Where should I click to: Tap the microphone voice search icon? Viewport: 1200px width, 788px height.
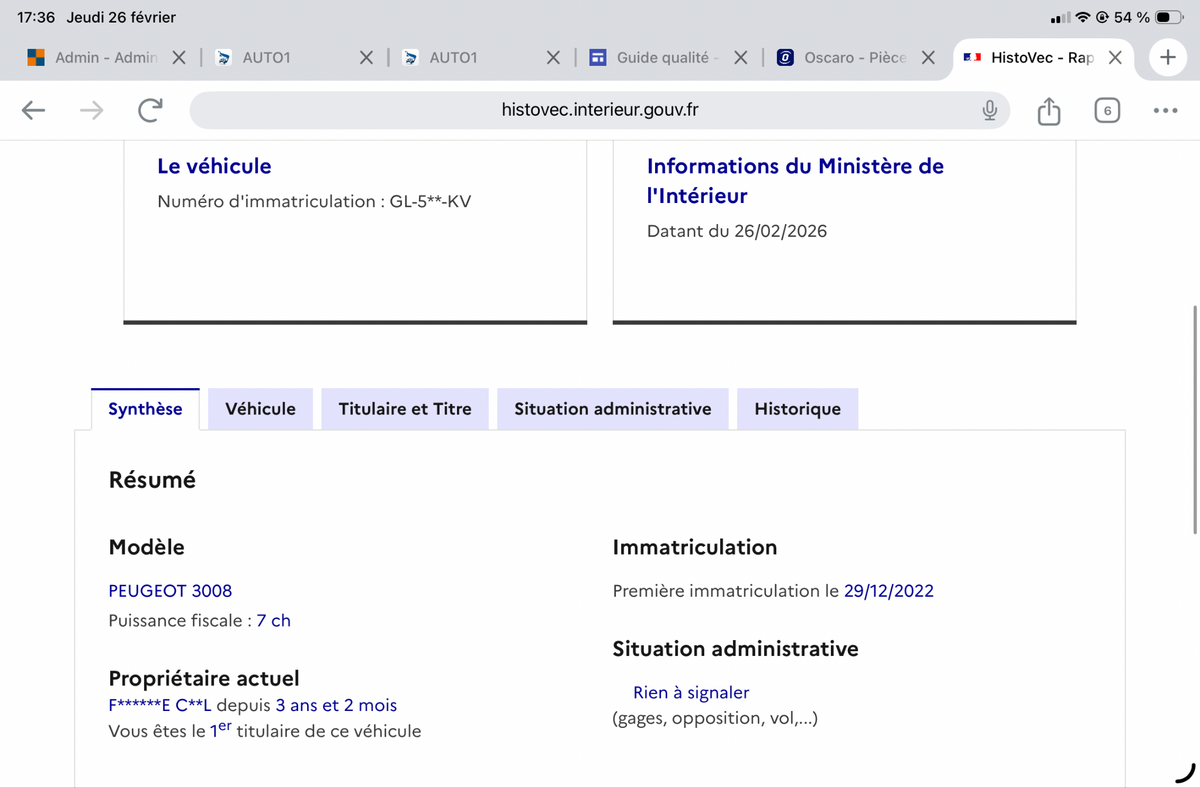[x=989, y=110]
